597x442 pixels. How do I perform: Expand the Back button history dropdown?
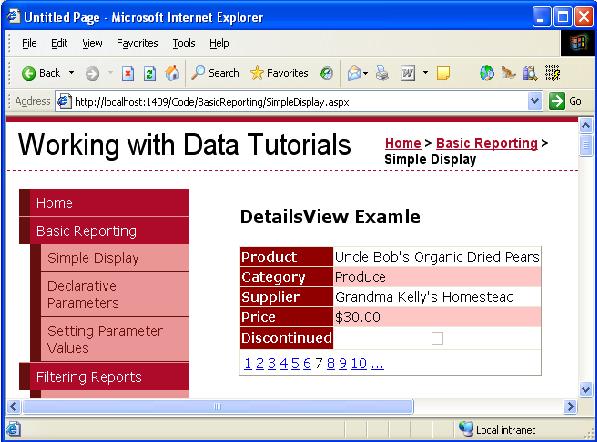click(x=71, y=72)
